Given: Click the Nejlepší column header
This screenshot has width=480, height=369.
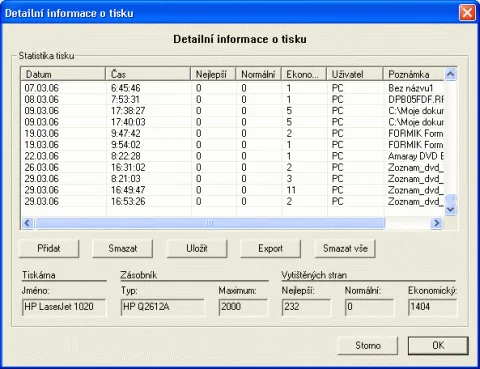Looking at the screenshot, I should 213,74.
